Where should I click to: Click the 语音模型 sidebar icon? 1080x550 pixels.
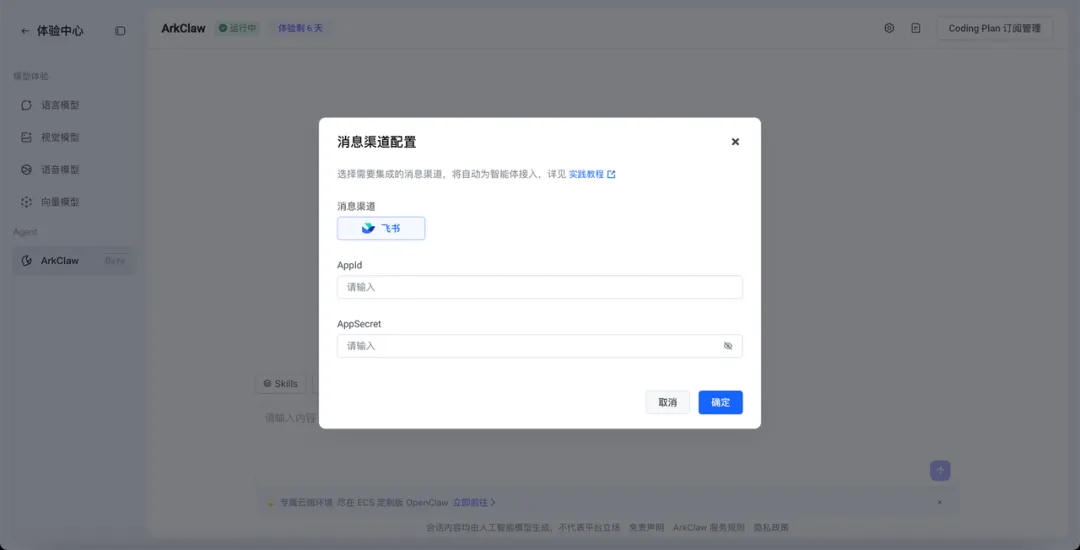click(x=26, y=169)
